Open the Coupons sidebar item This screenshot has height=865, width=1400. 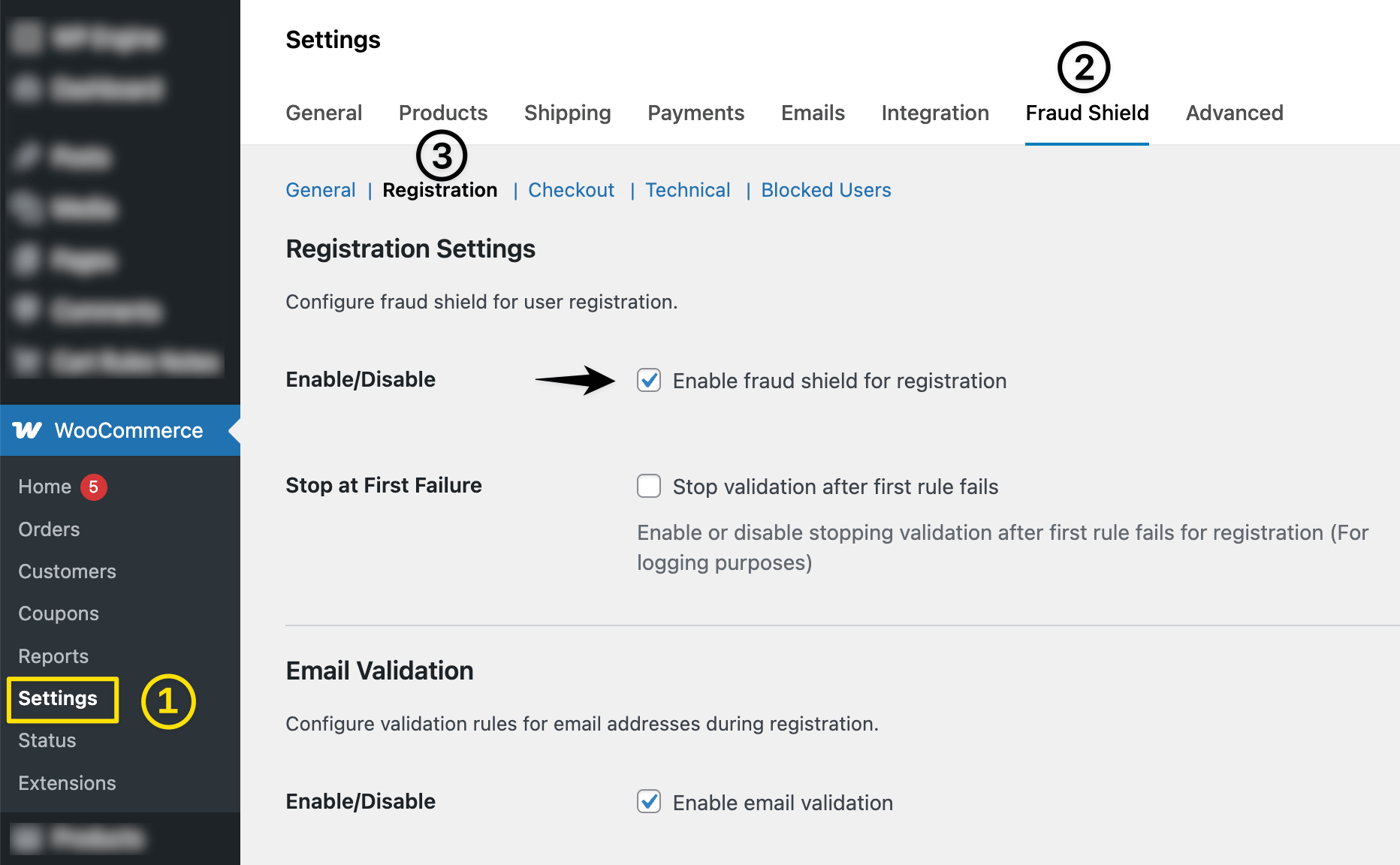[59, 613]
